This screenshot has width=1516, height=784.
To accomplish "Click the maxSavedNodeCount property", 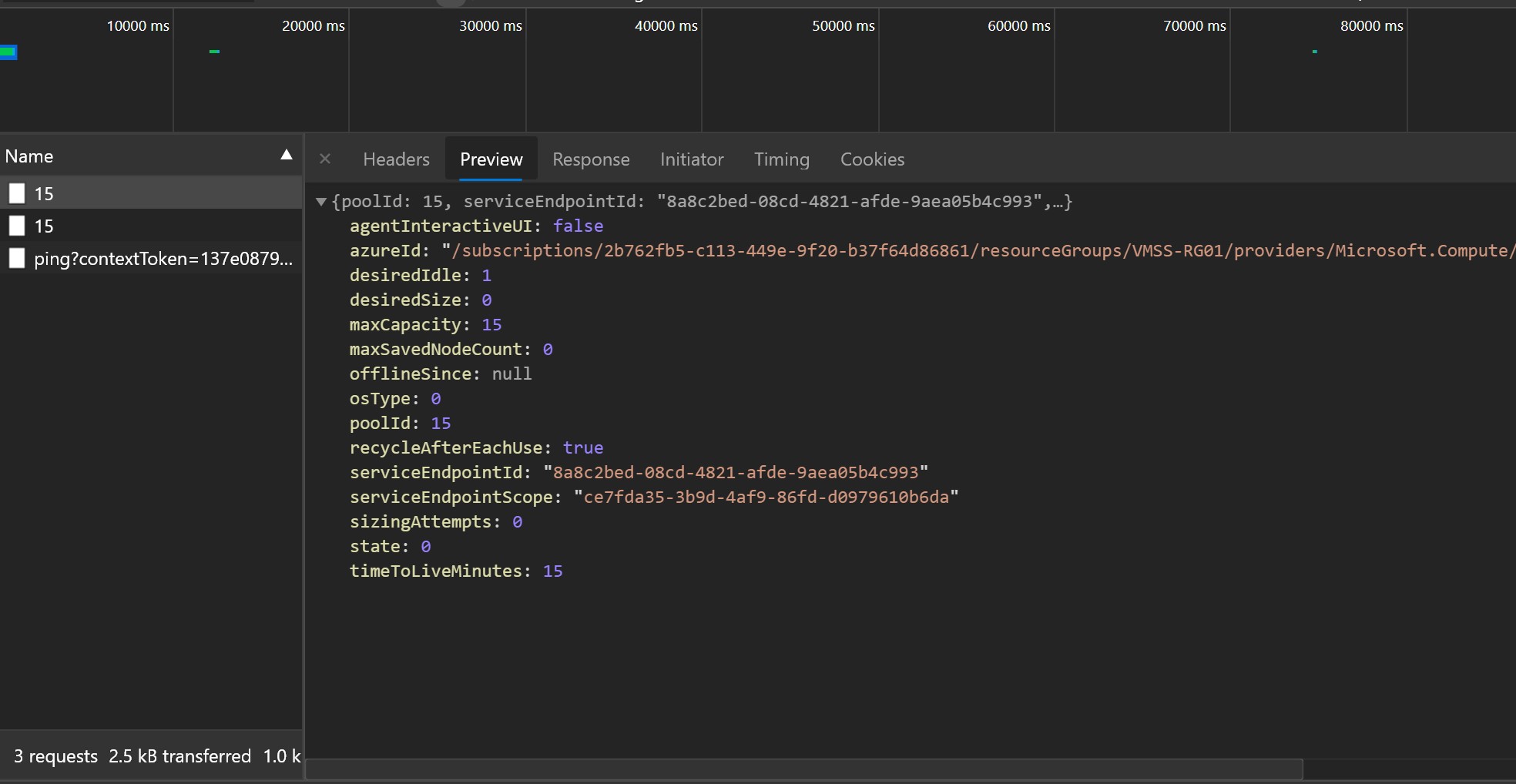I will tap(451, 349).
